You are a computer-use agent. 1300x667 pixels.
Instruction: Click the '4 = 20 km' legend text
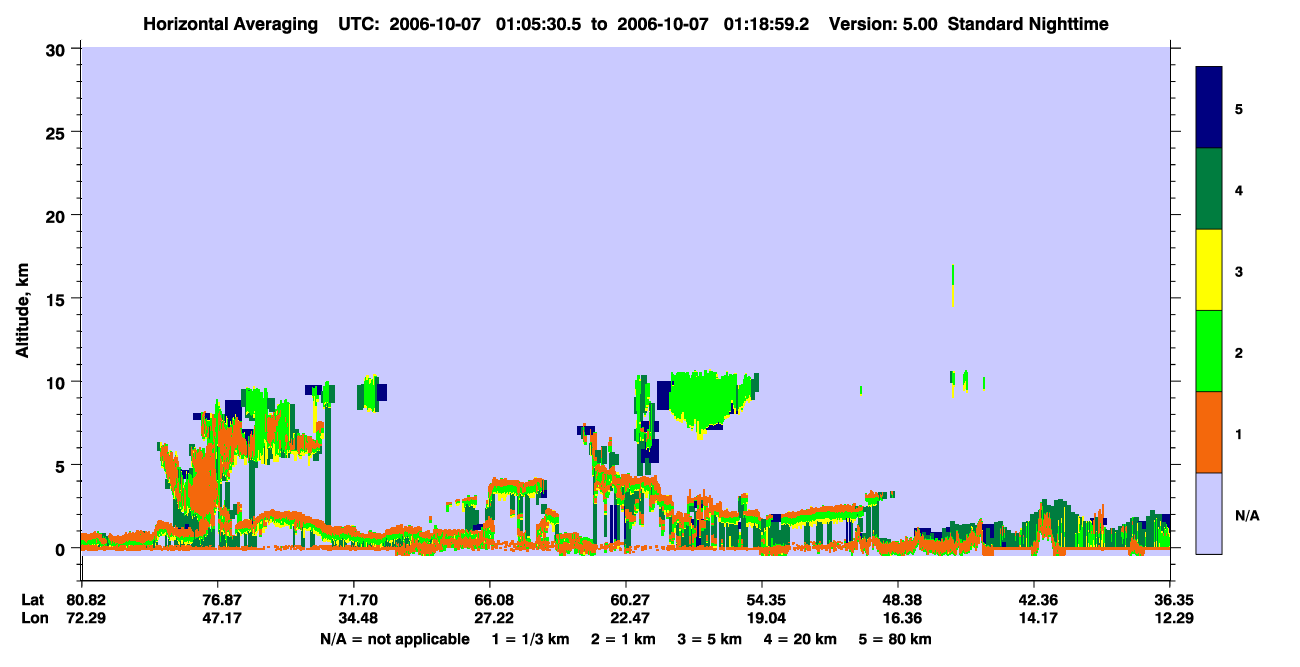pos(799,639)
